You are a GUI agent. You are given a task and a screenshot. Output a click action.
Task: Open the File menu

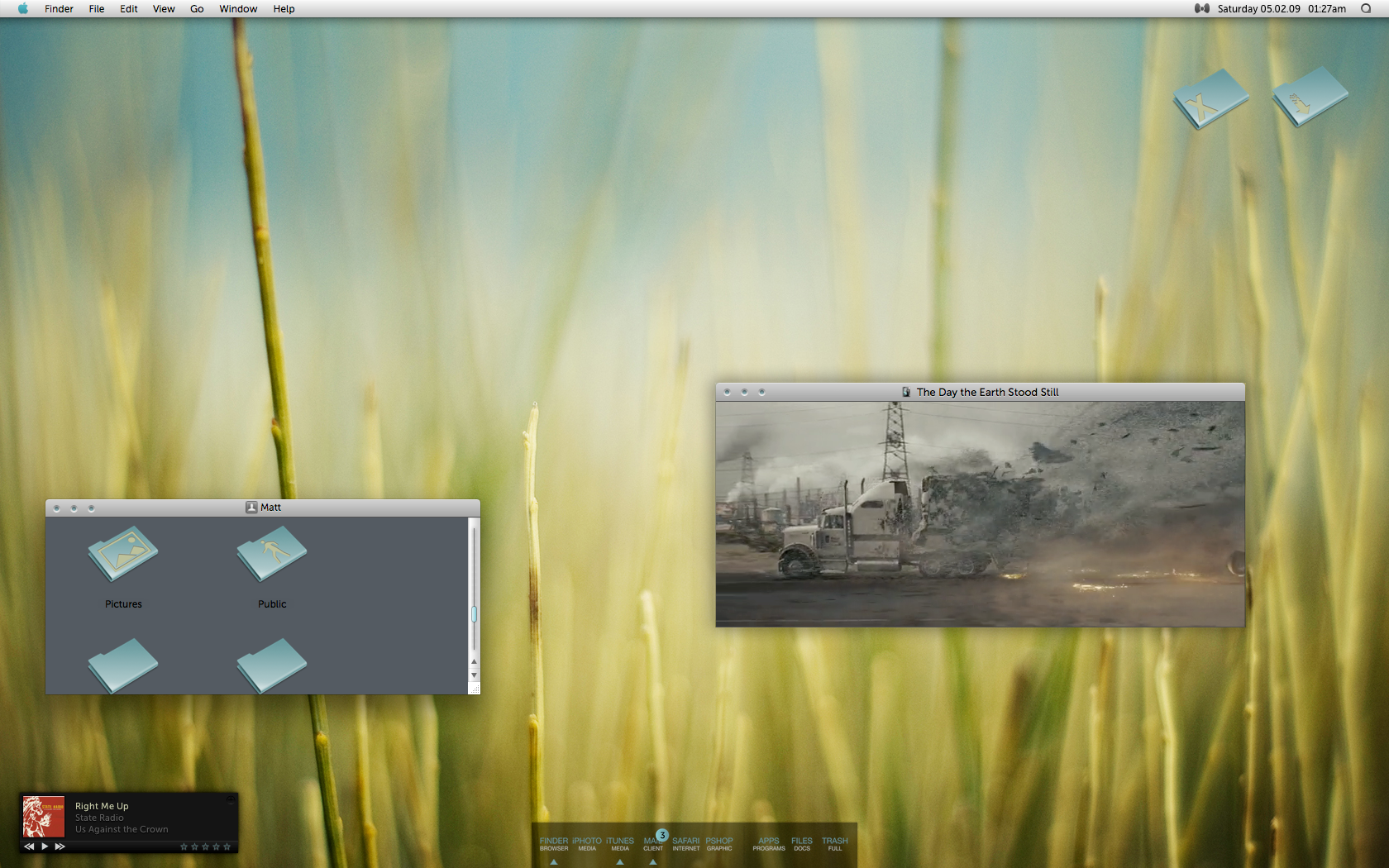tap(97, 9)
